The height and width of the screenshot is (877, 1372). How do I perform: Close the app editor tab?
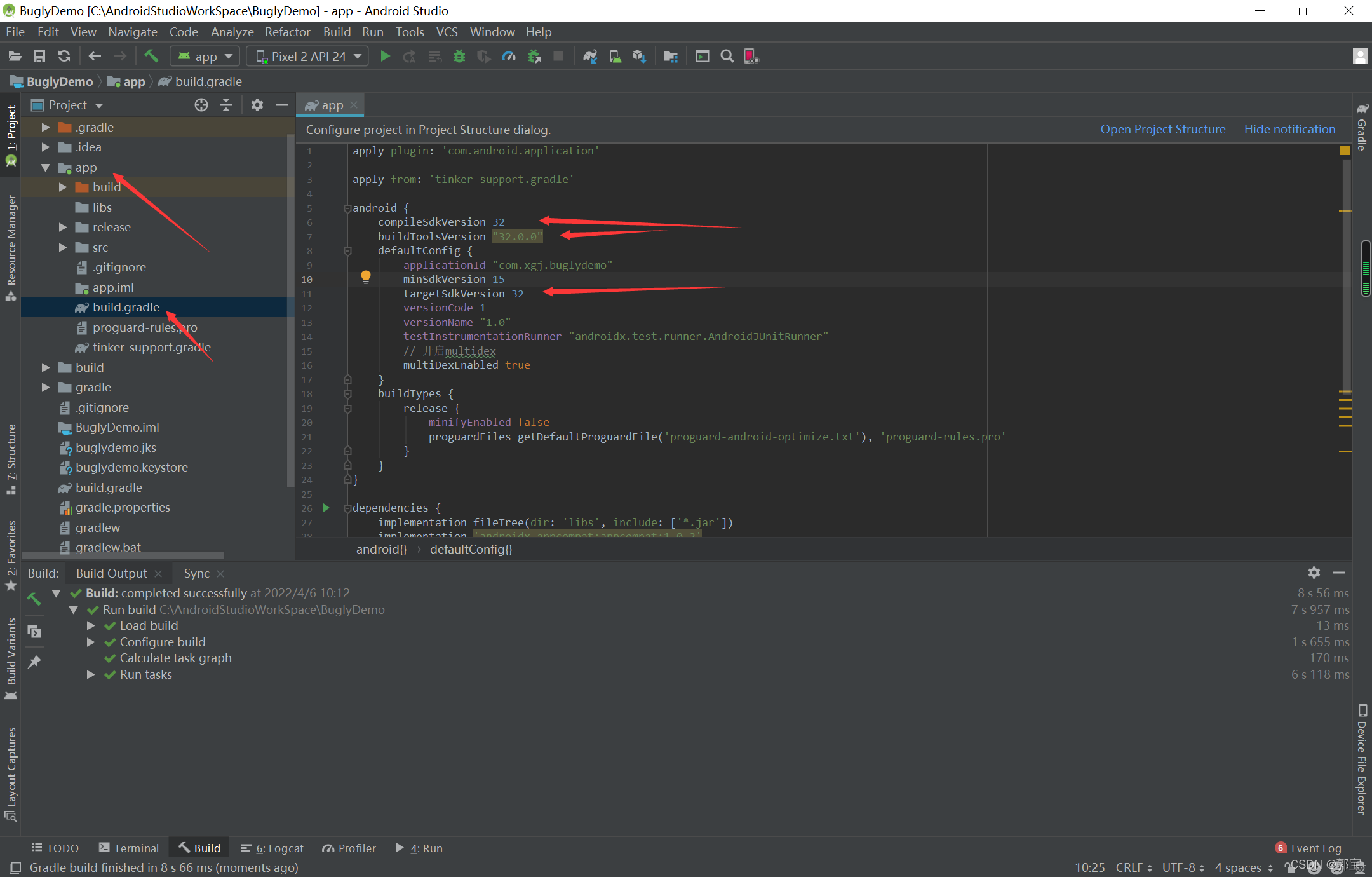click(354, 105)
